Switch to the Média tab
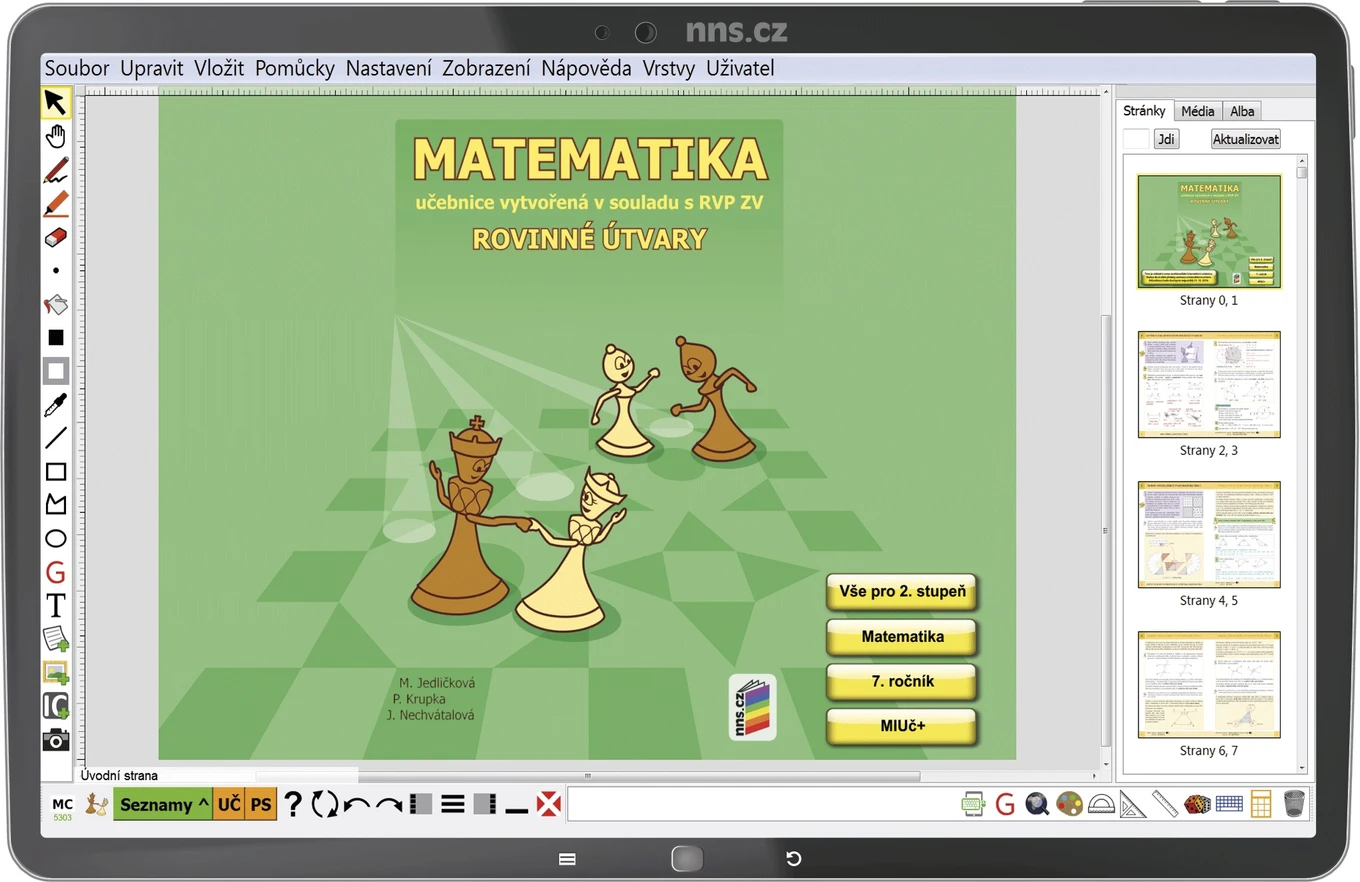This screenshot has height=882, width=1360. (x=1197, y=111)
